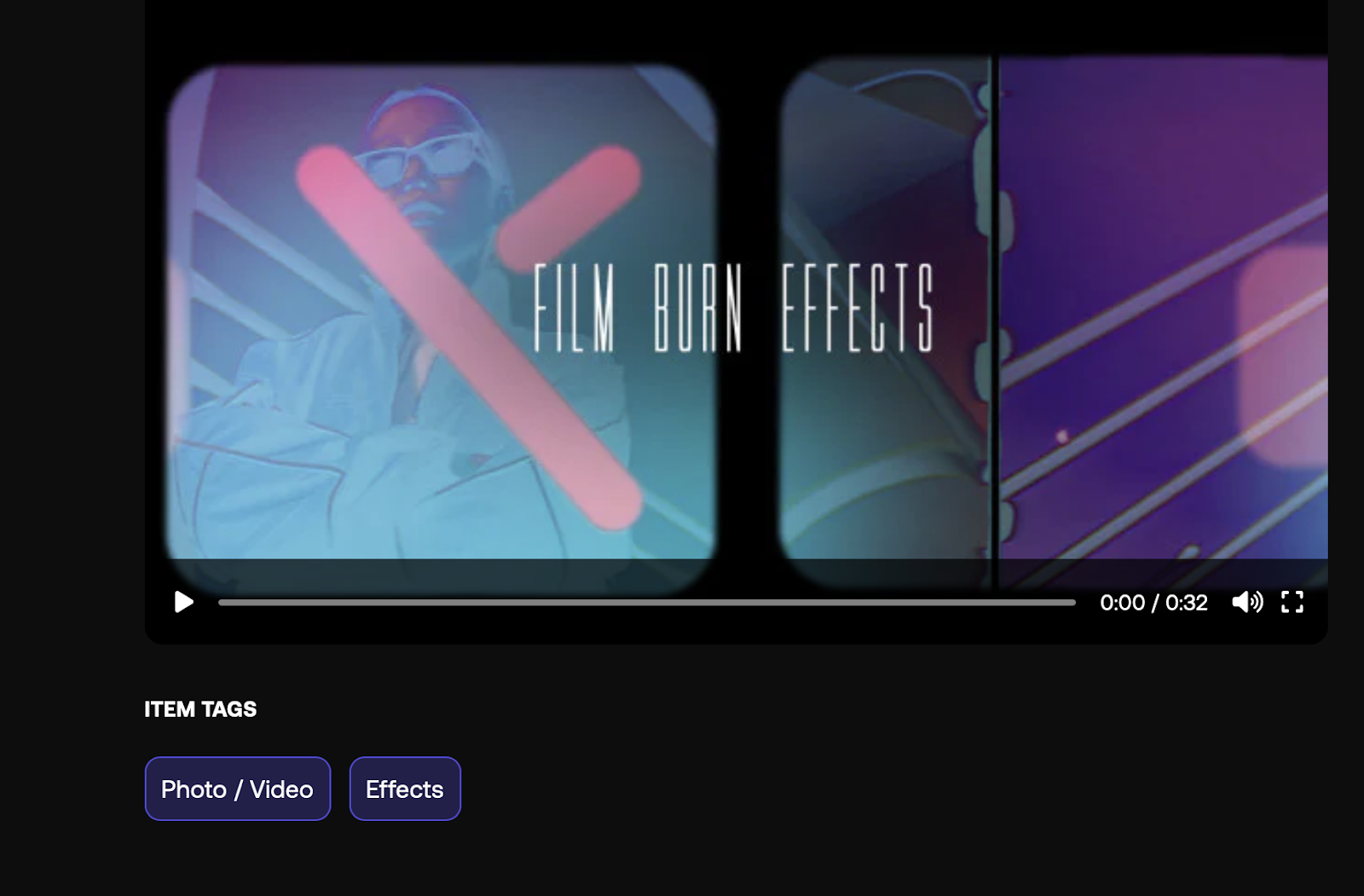Click the 0:00 / 0:32 time display

(x=1153, y=603)
